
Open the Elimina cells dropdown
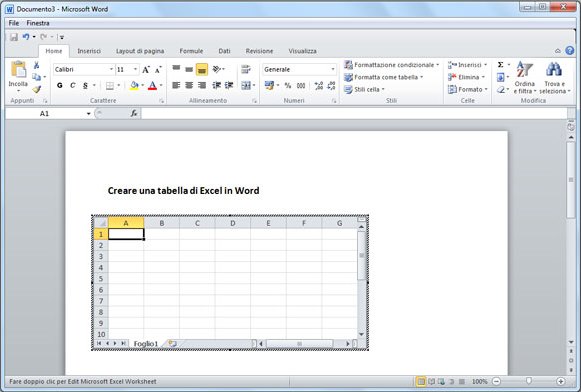tap(466, 77)
